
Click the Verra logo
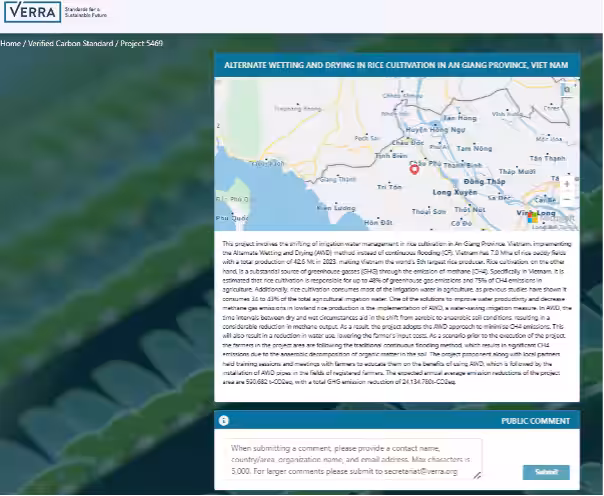pyautogui.click(x=31, y=13)
